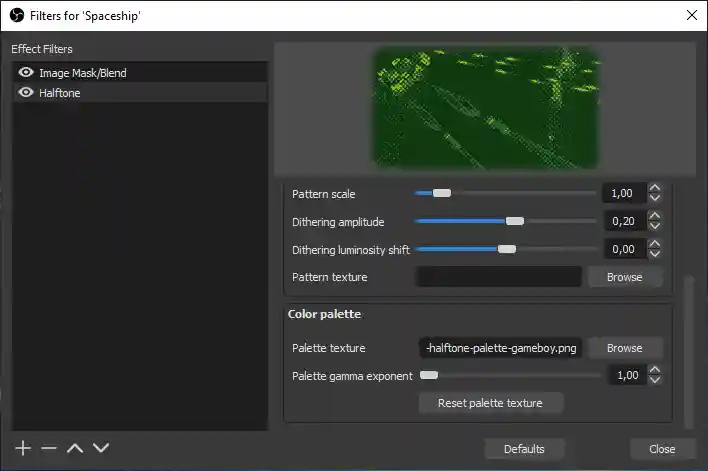This screenshot has width=708, height=471.
Task: Increase Pattern scale with up stepper arrow
Action: pos(655,188)
